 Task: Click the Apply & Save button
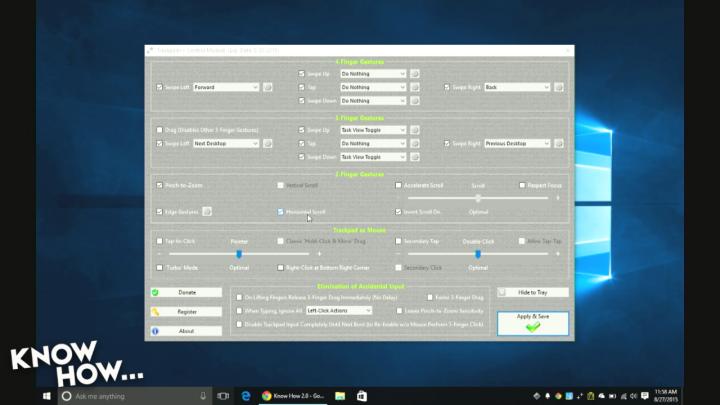coord(532,323)
